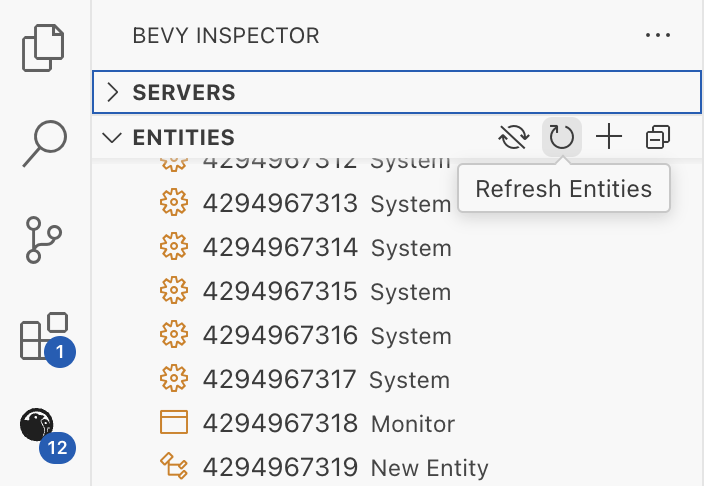
Task: Collapse all entities in the tree
Action: (x=658, y=137)
